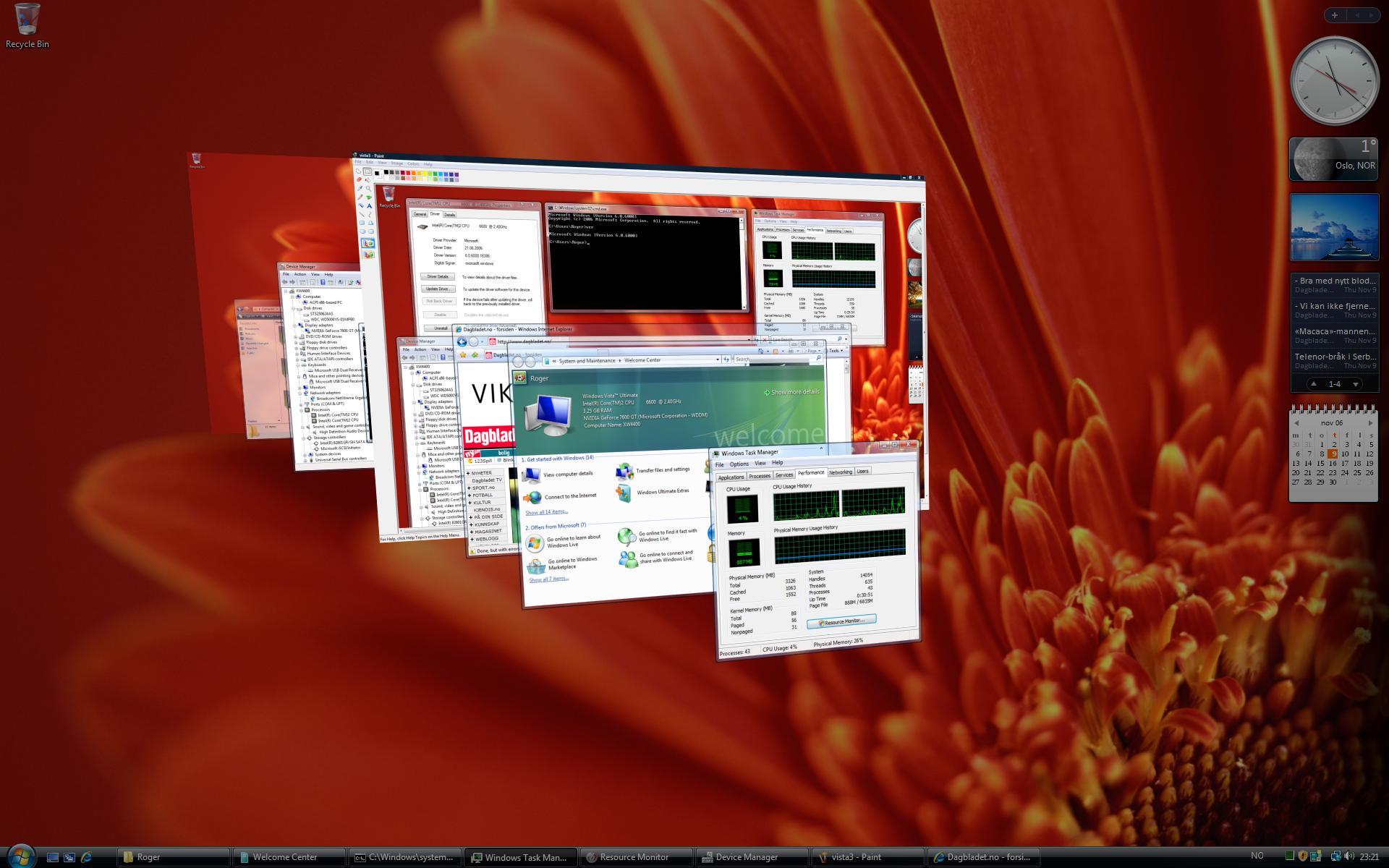Click Internet Explorer Back button
1389x868 pixels.
(x=462, y=342)
